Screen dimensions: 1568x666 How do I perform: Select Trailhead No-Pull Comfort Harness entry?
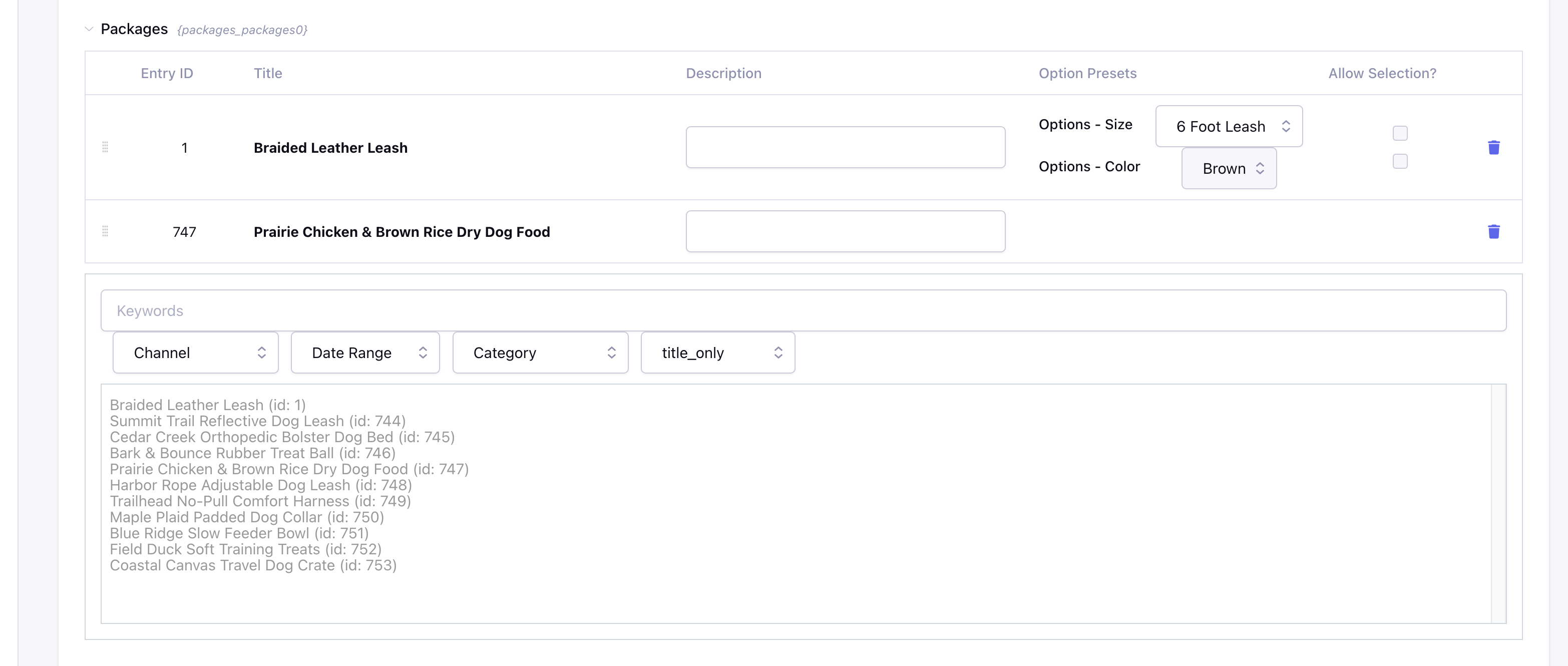tap(260, 501)
